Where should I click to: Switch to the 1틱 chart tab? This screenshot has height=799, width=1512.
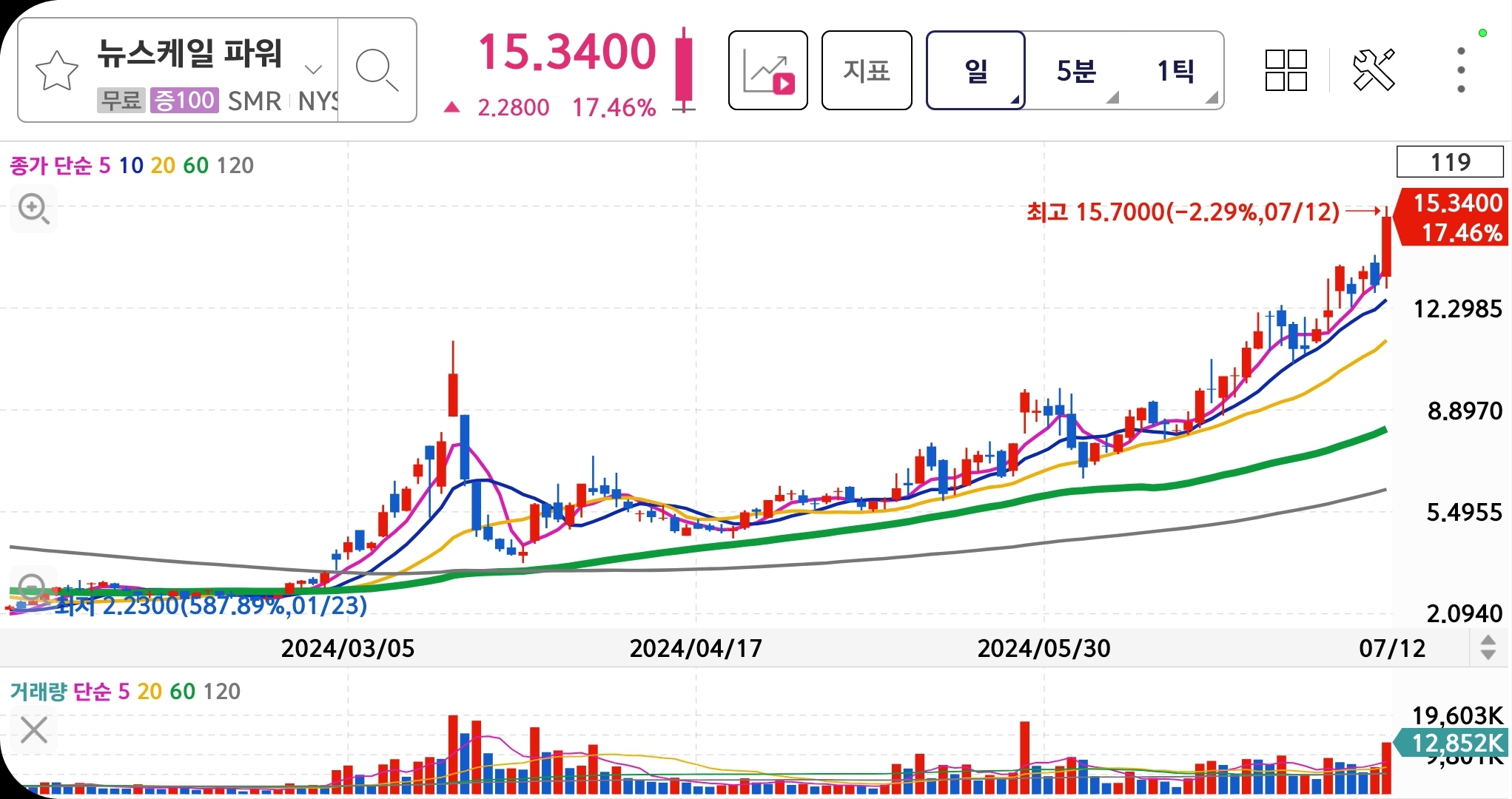point(1175,71)
